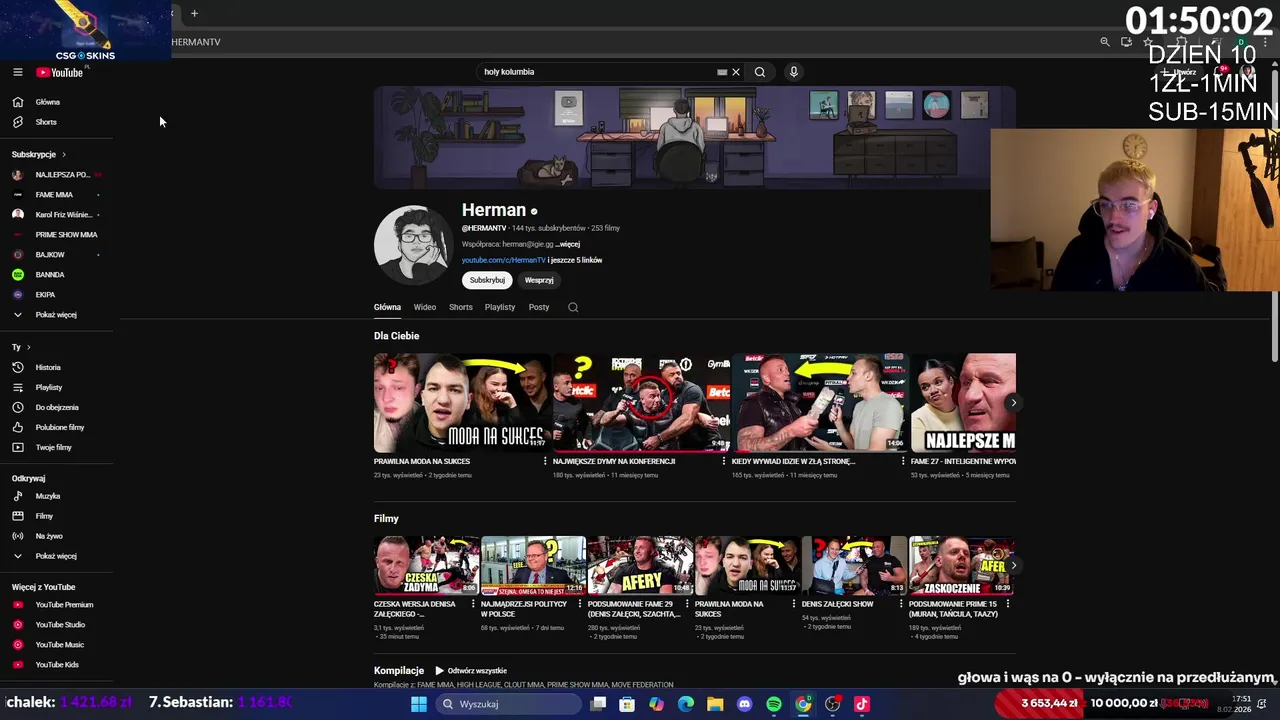Viewport: 1280px width, 720px height.
Task: Play all with Odtwórz wszystkie
Action: (x=470, y=671)
